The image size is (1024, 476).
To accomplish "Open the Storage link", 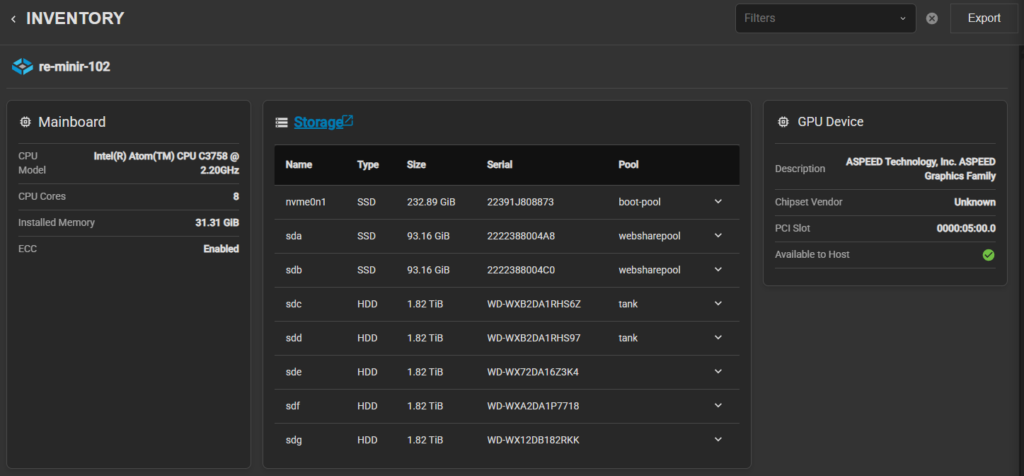I will pyautogui.click(x=318, y=122).
